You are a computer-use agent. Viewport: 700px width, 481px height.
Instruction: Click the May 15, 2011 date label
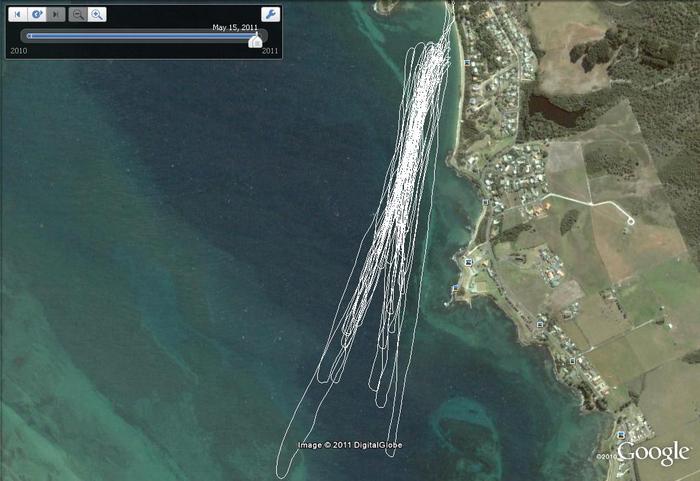click(x=235, y=28)
